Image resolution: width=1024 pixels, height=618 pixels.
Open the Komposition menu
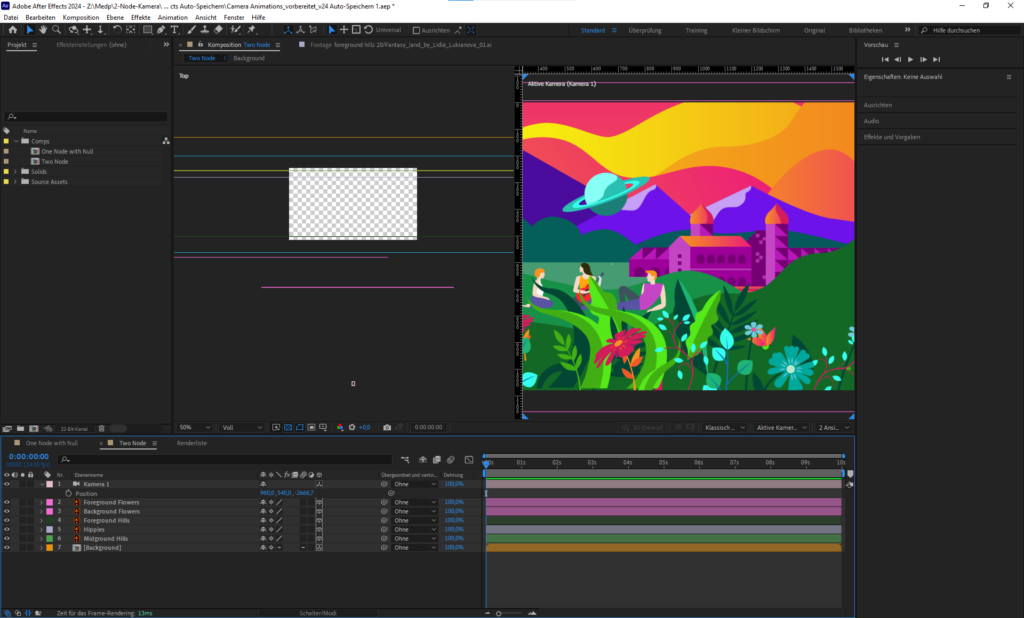[80, 17]
